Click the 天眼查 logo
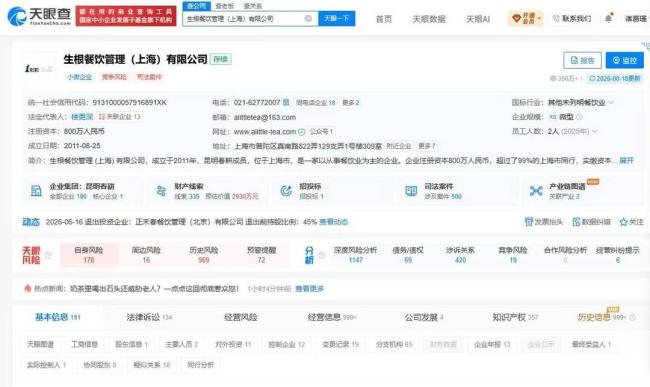The width and height of the screenshot is (650, 387). pos(39,17)
